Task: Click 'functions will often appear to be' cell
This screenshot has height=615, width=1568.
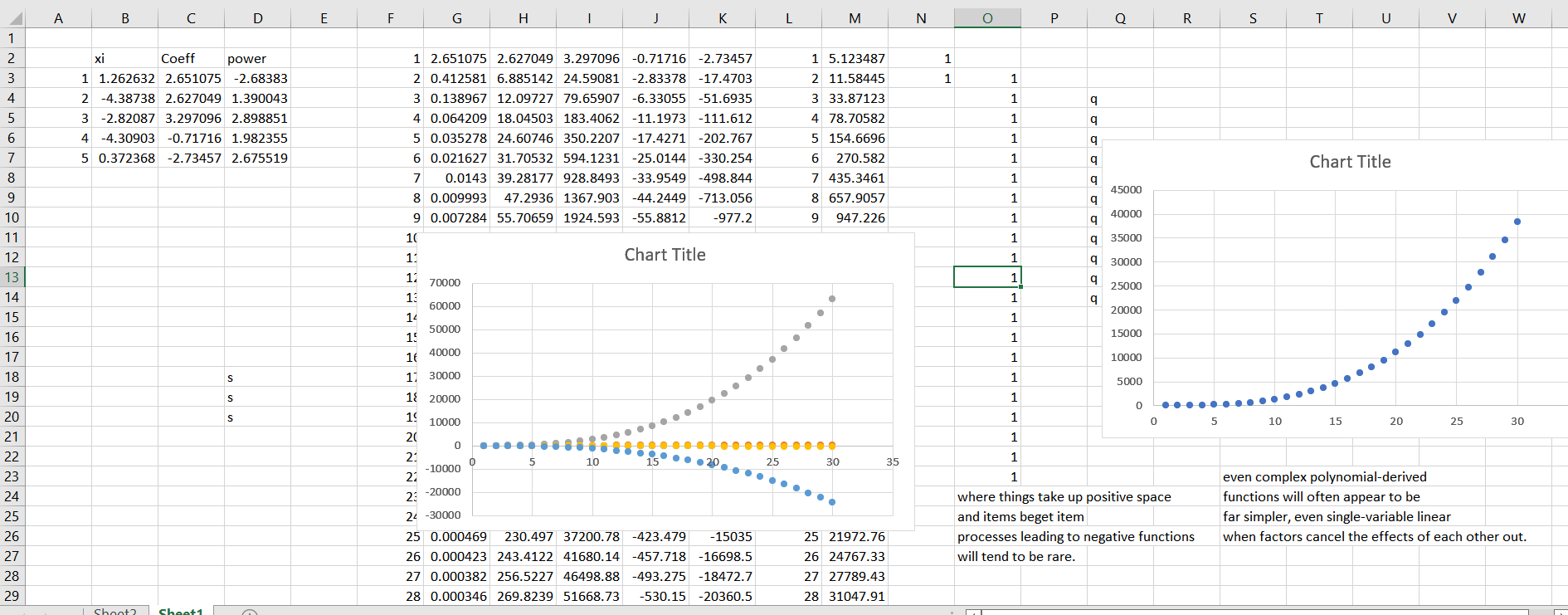Action: click(1322, 496)
